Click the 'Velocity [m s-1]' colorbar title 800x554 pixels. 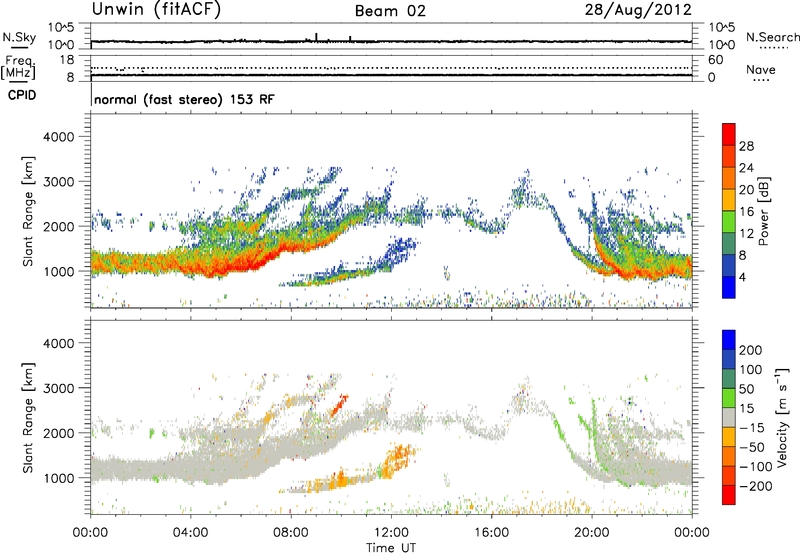pos(782,417)
